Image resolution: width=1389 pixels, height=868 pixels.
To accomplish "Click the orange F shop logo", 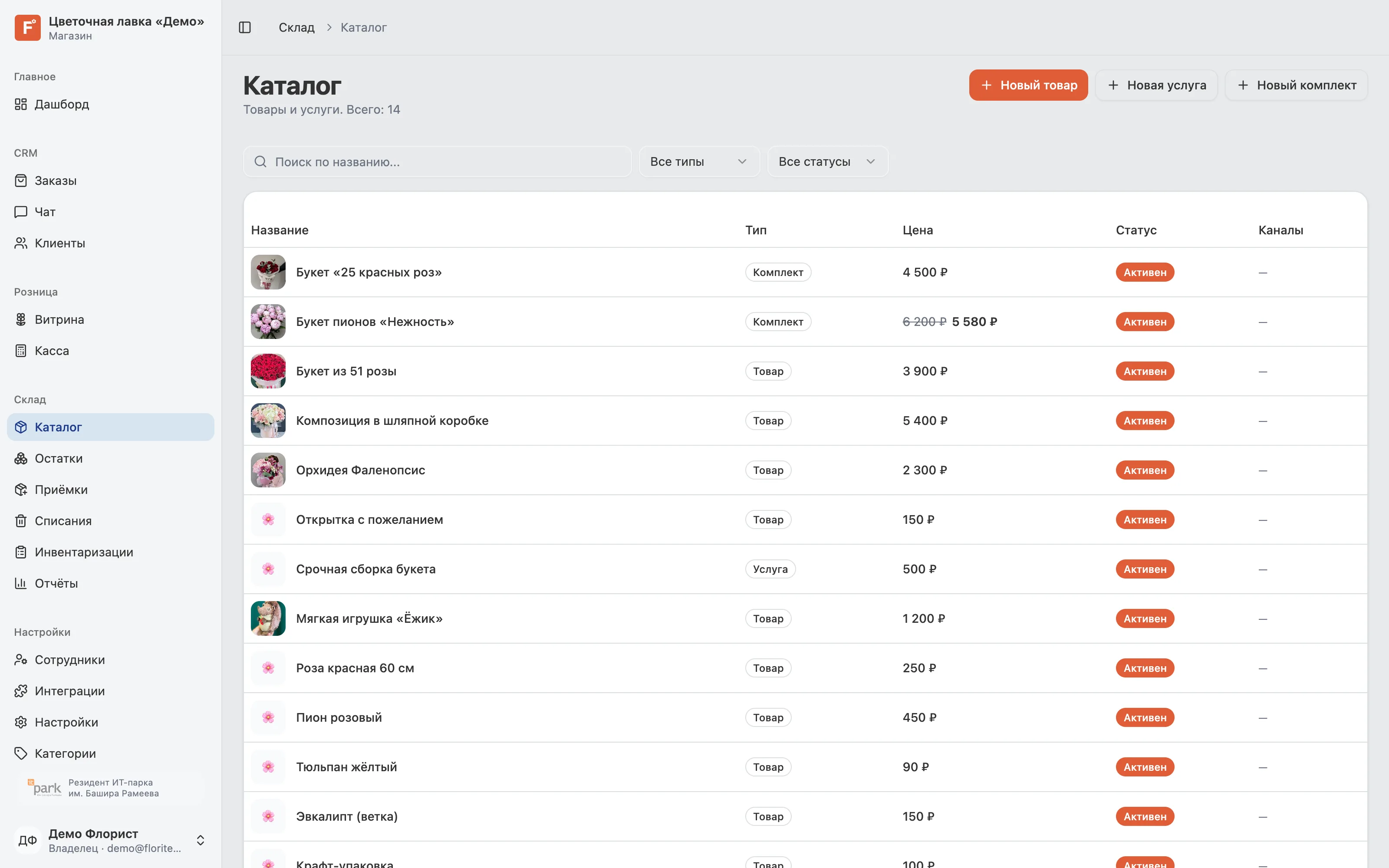I will point(27,27).
